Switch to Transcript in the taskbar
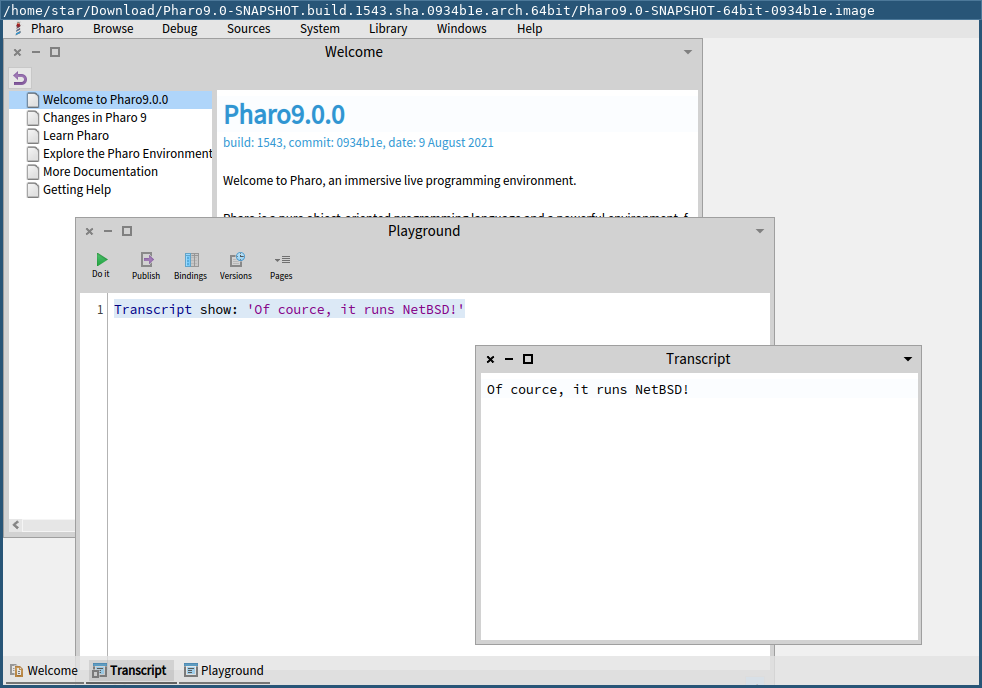 (x=130, y=670)
